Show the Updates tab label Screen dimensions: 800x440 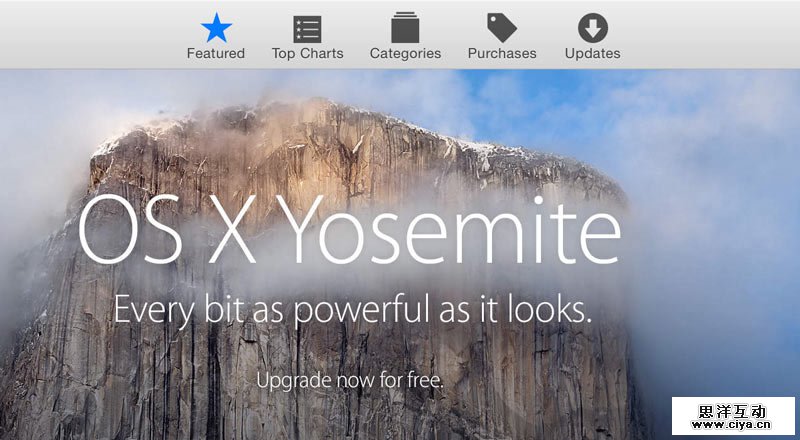(x=592, y=54)
